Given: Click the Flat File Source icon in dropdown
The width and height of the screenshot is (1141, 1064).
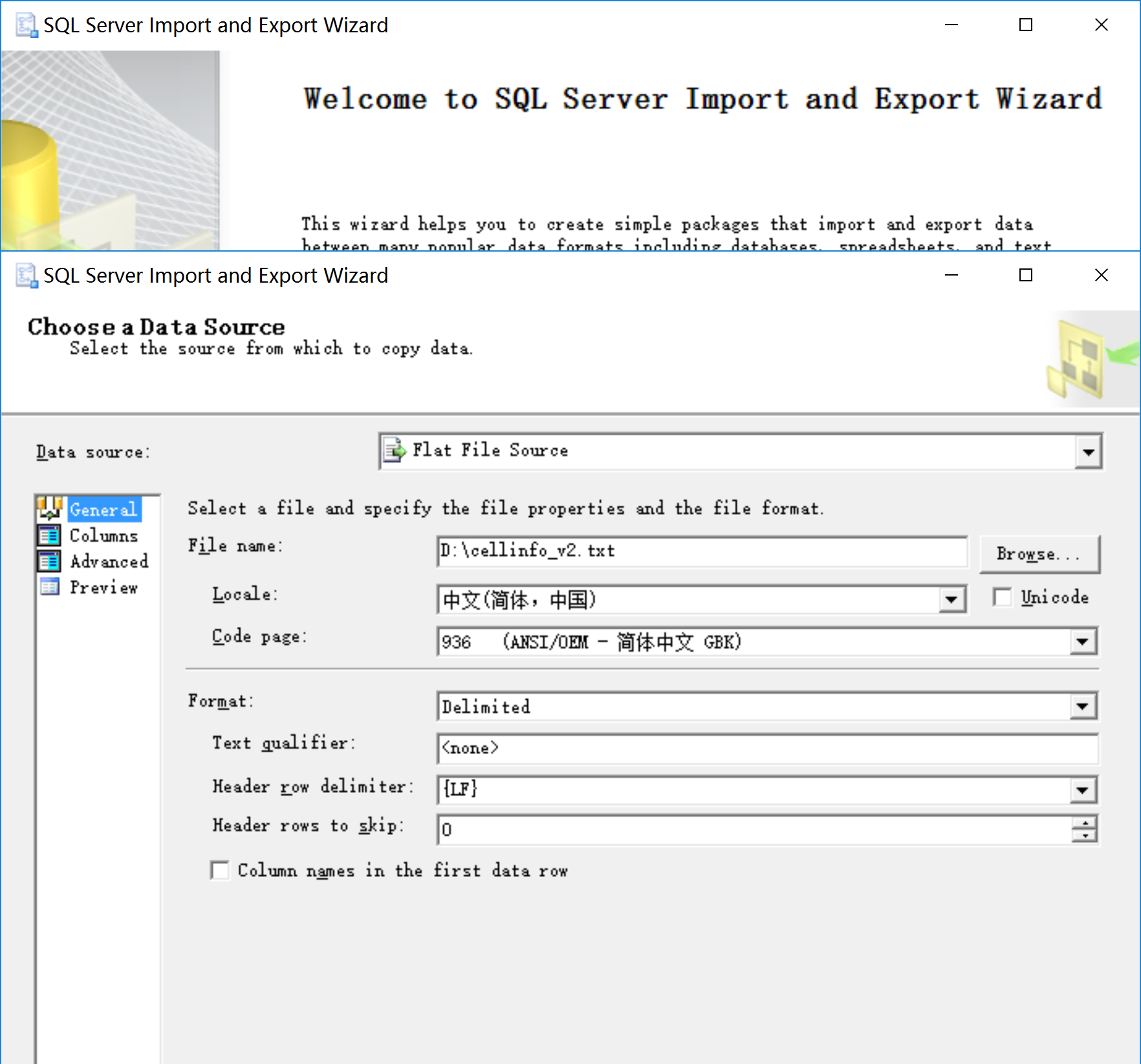Looking at the screenshot, I should [395, 450].
